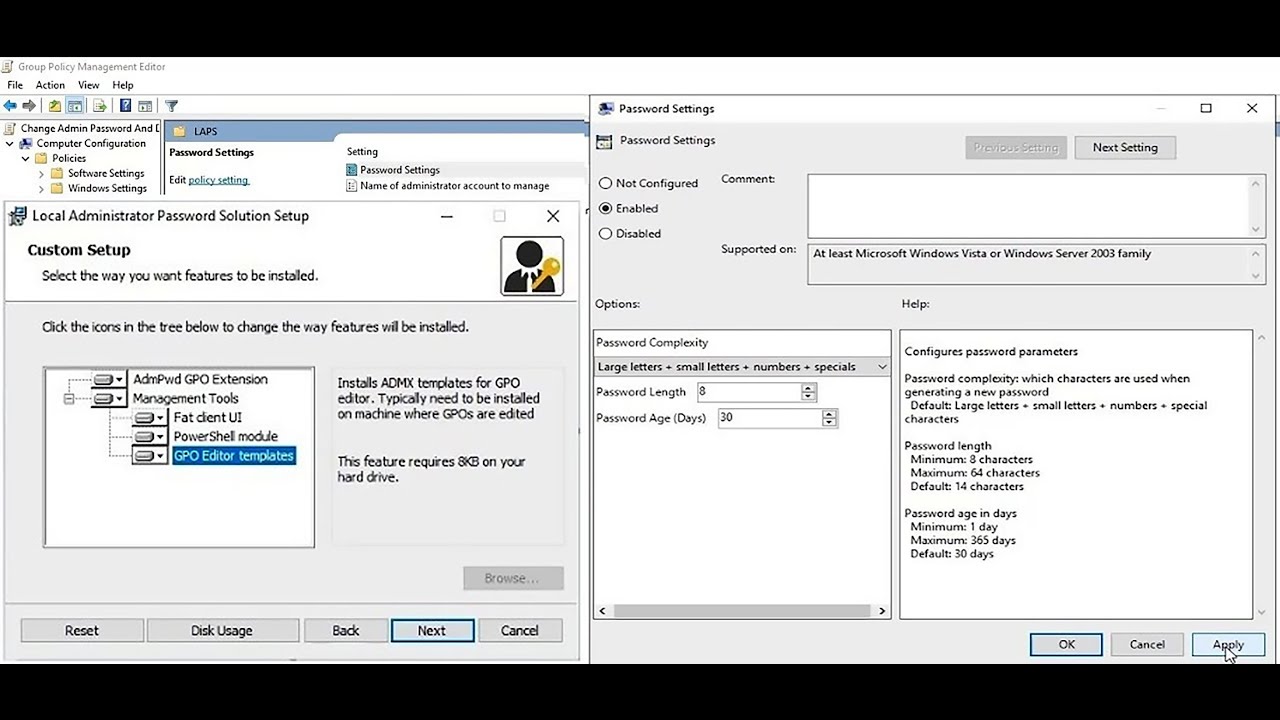1280x720 pixels.
Task: Click the Change Admin Password root node icon
Action: point(10,128)
